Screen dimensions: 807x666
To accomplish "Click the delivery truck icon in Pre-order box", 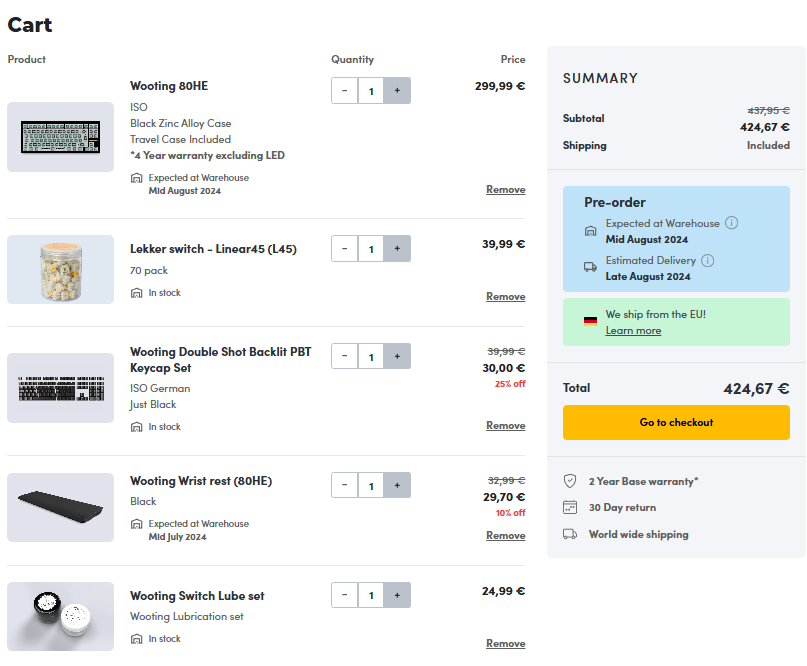I will (590, 267).
